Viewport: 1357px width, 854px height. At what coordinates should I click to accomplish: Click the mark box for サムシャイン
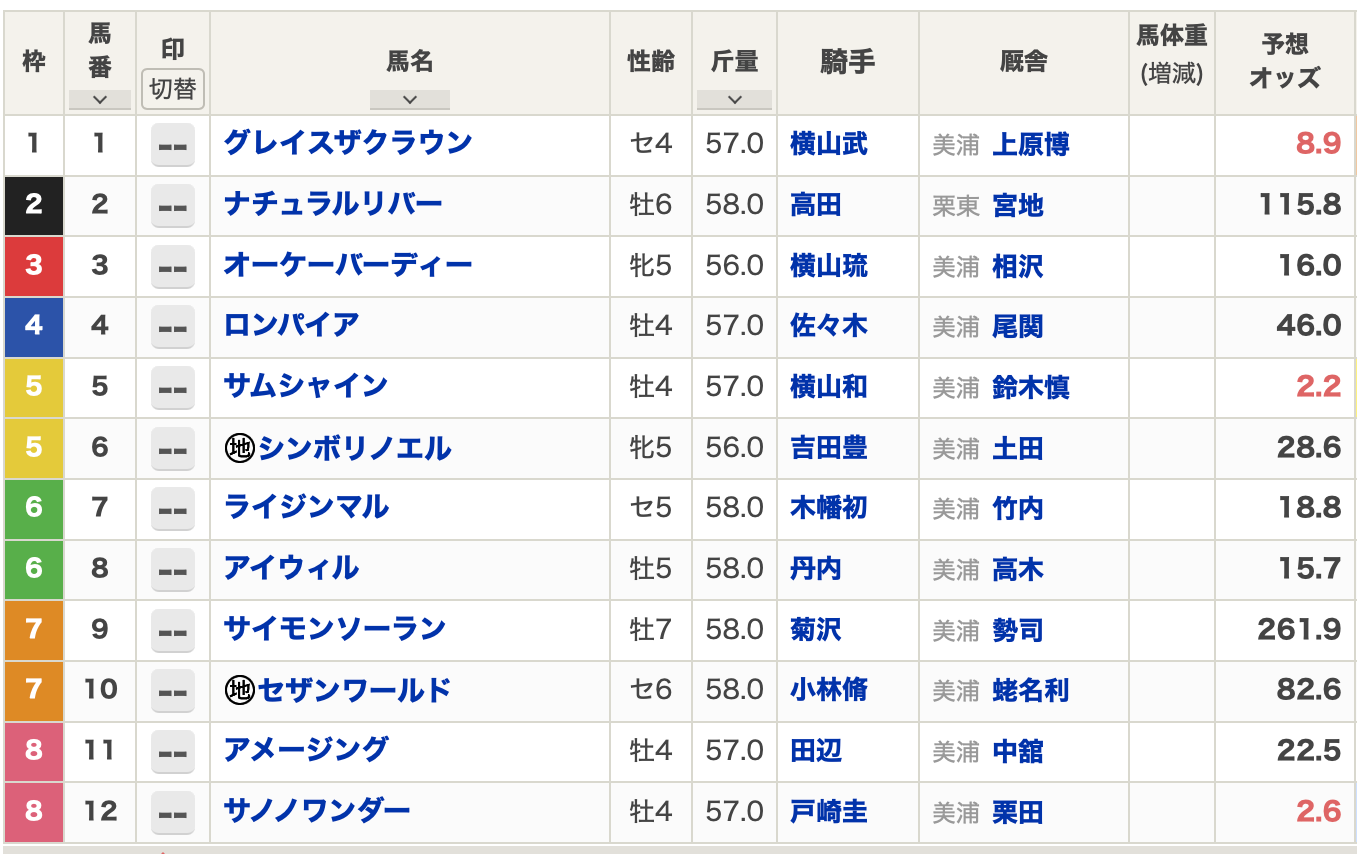click(x=173, y=388)
